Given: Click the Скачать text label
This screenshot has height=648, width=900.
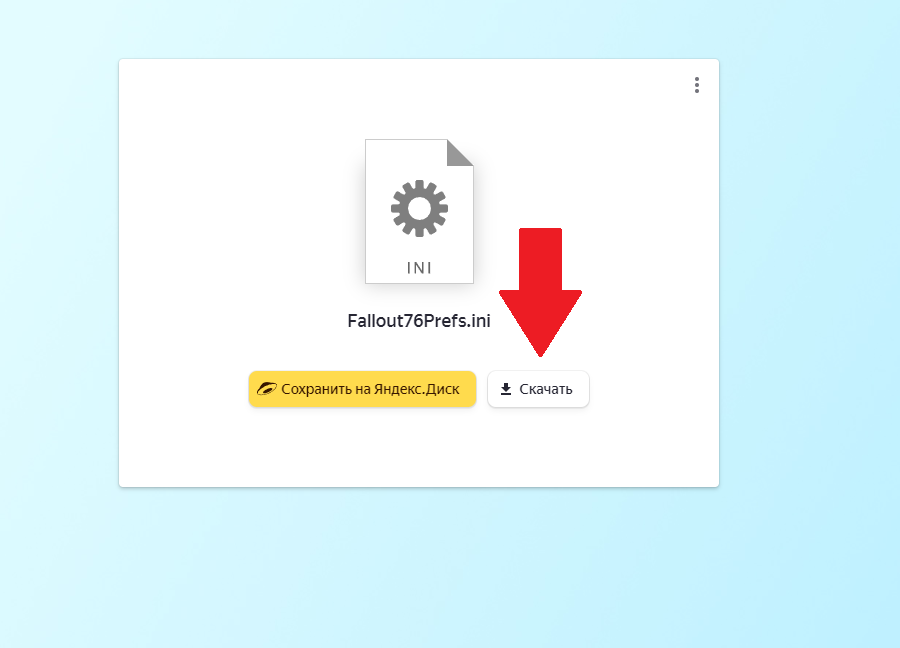Looking at the screenshot, I should tap(546, 389).
